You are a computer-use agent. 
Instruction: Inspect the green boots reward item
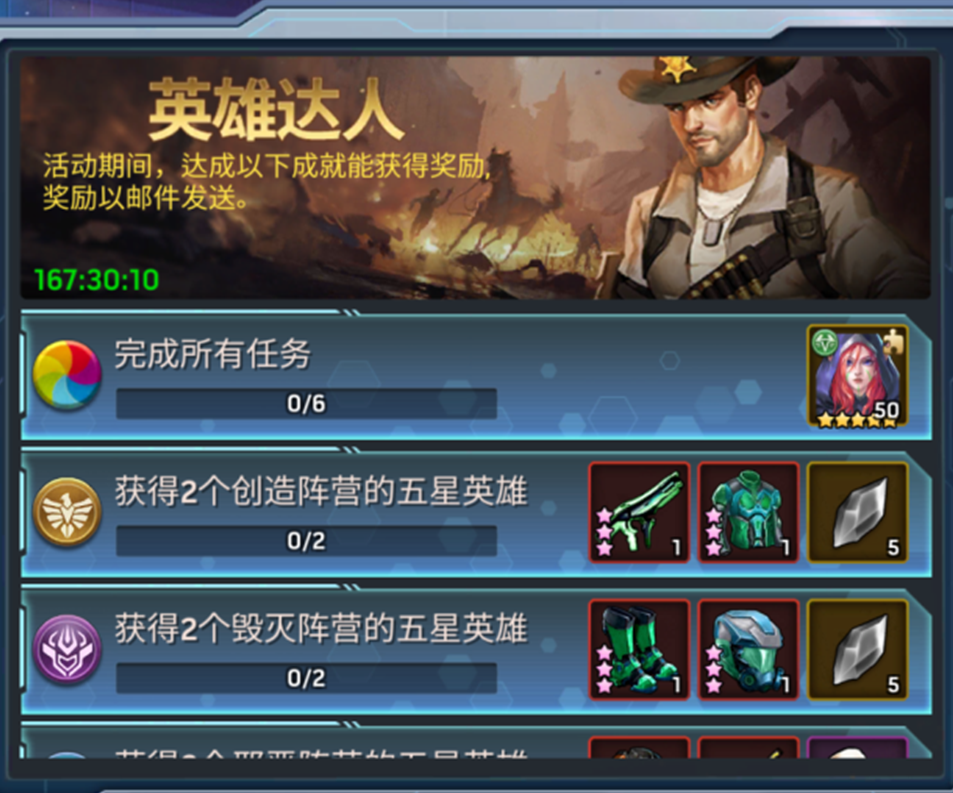click(x=639, y=650)
